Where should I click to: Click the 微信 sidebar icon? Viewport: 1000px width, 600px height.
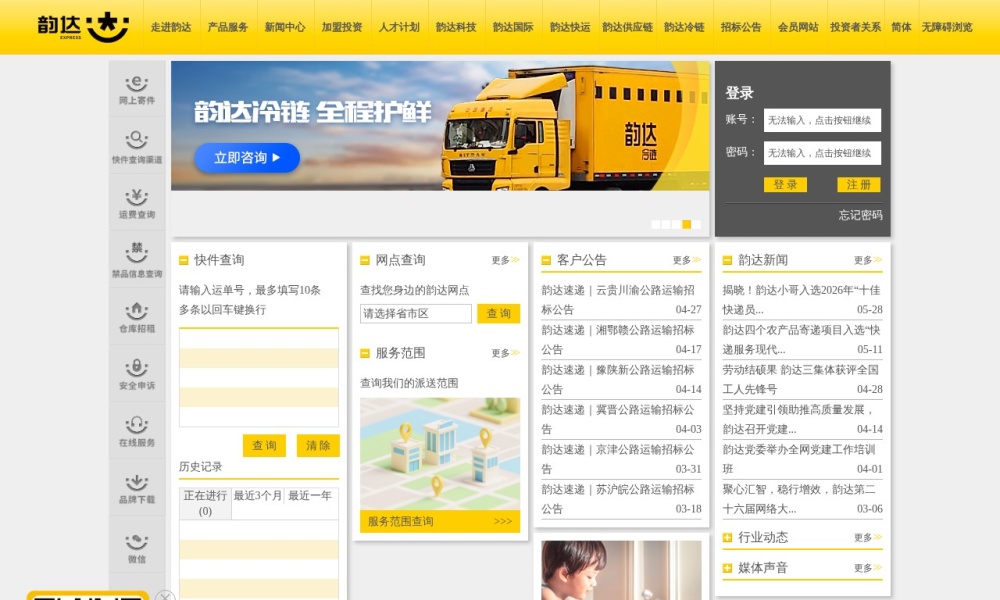137,545
